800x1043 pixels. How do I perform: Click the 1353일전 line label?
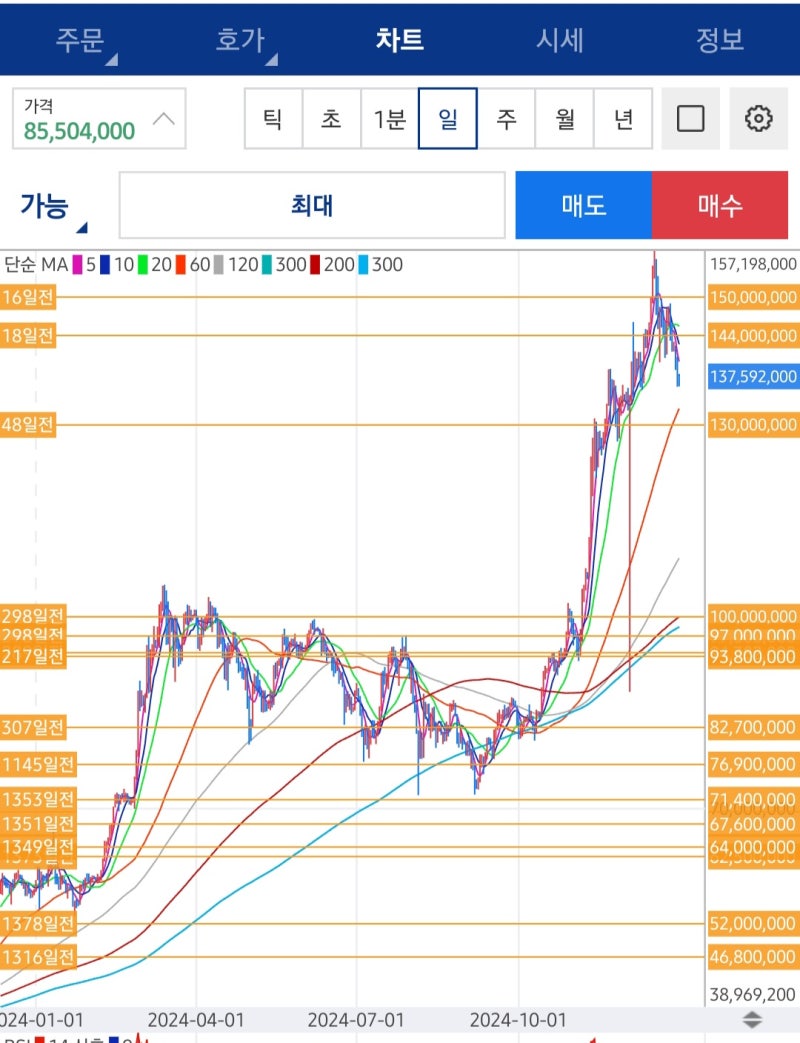(x=38, y=800)
